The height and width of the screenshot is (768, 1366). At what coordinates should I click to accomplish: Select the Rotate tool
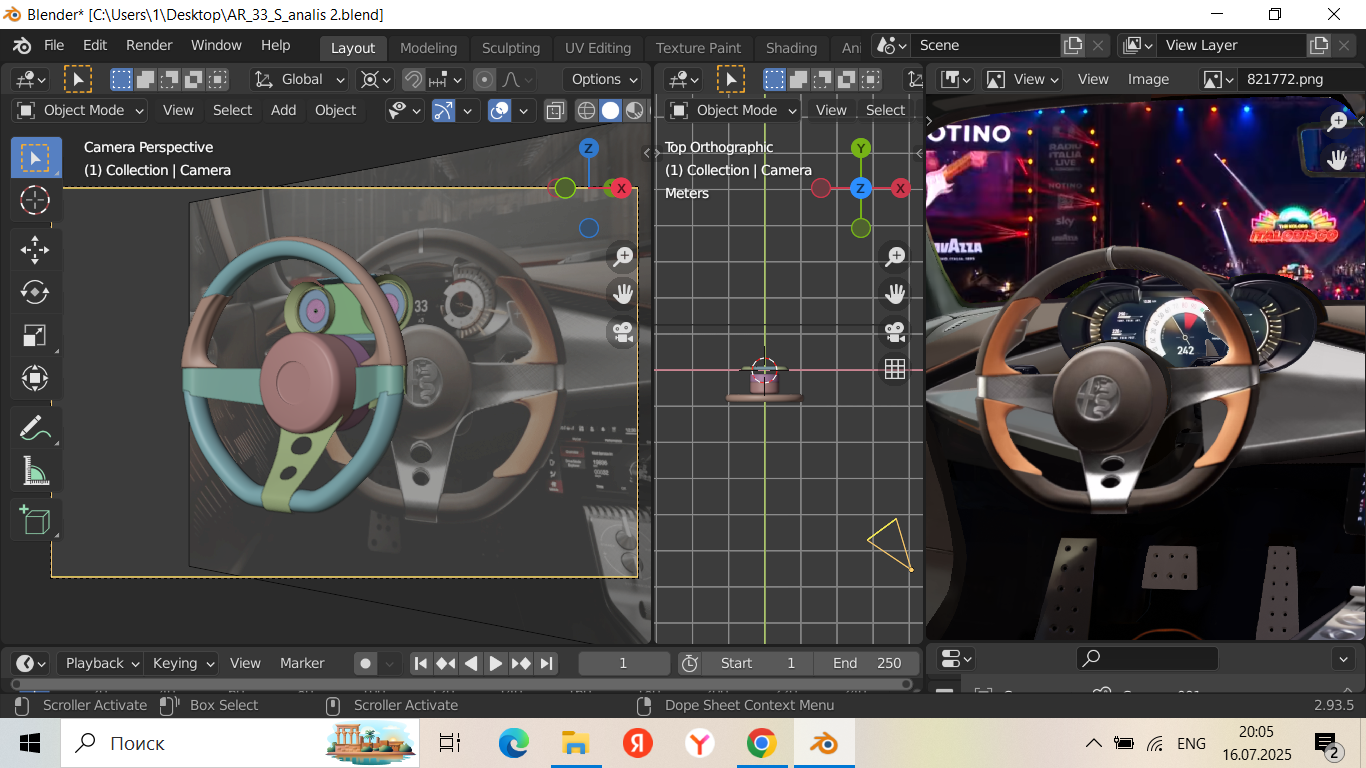click(x=35, y=292)
